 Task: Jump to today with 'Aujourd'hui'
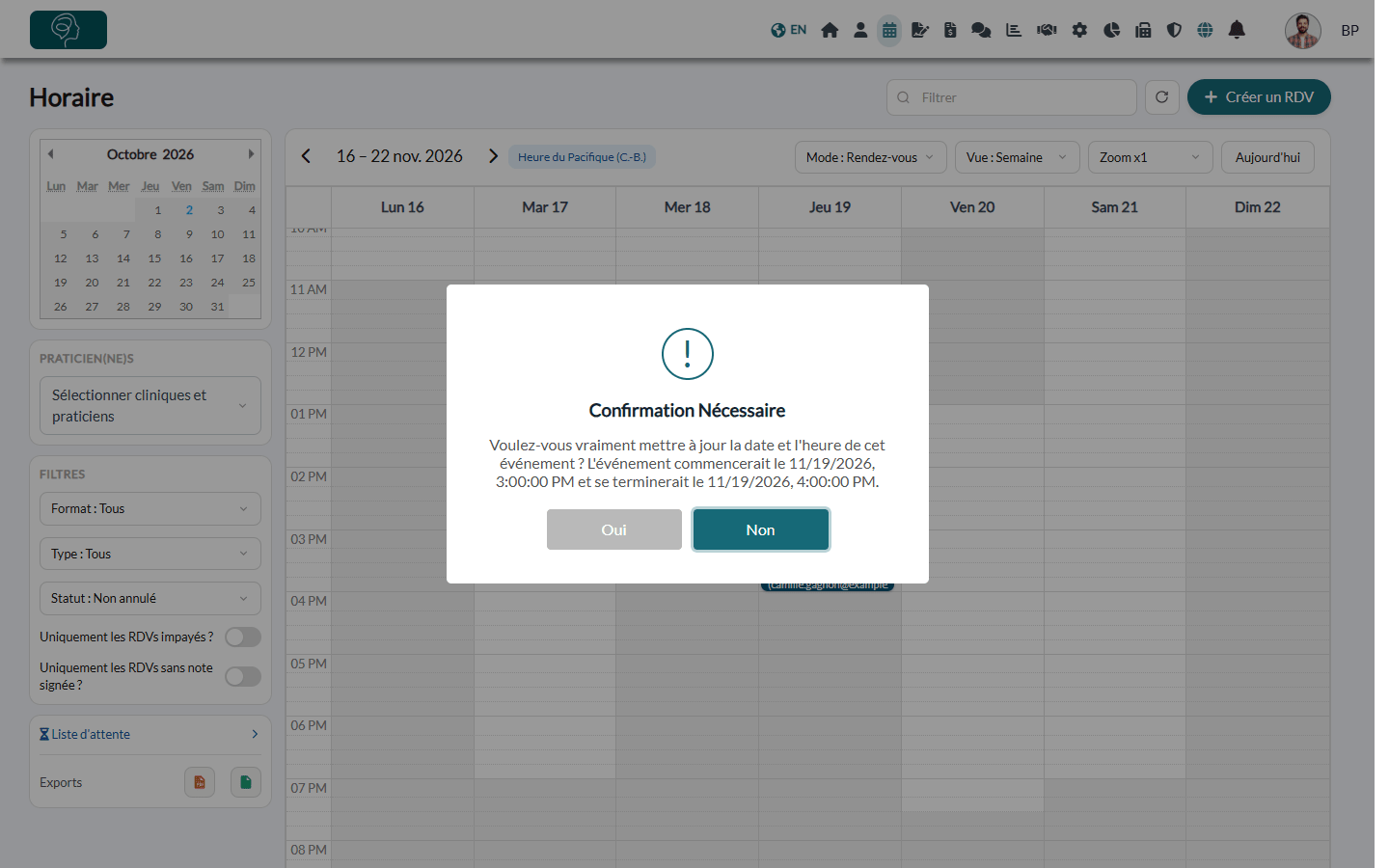point(1267,157)
